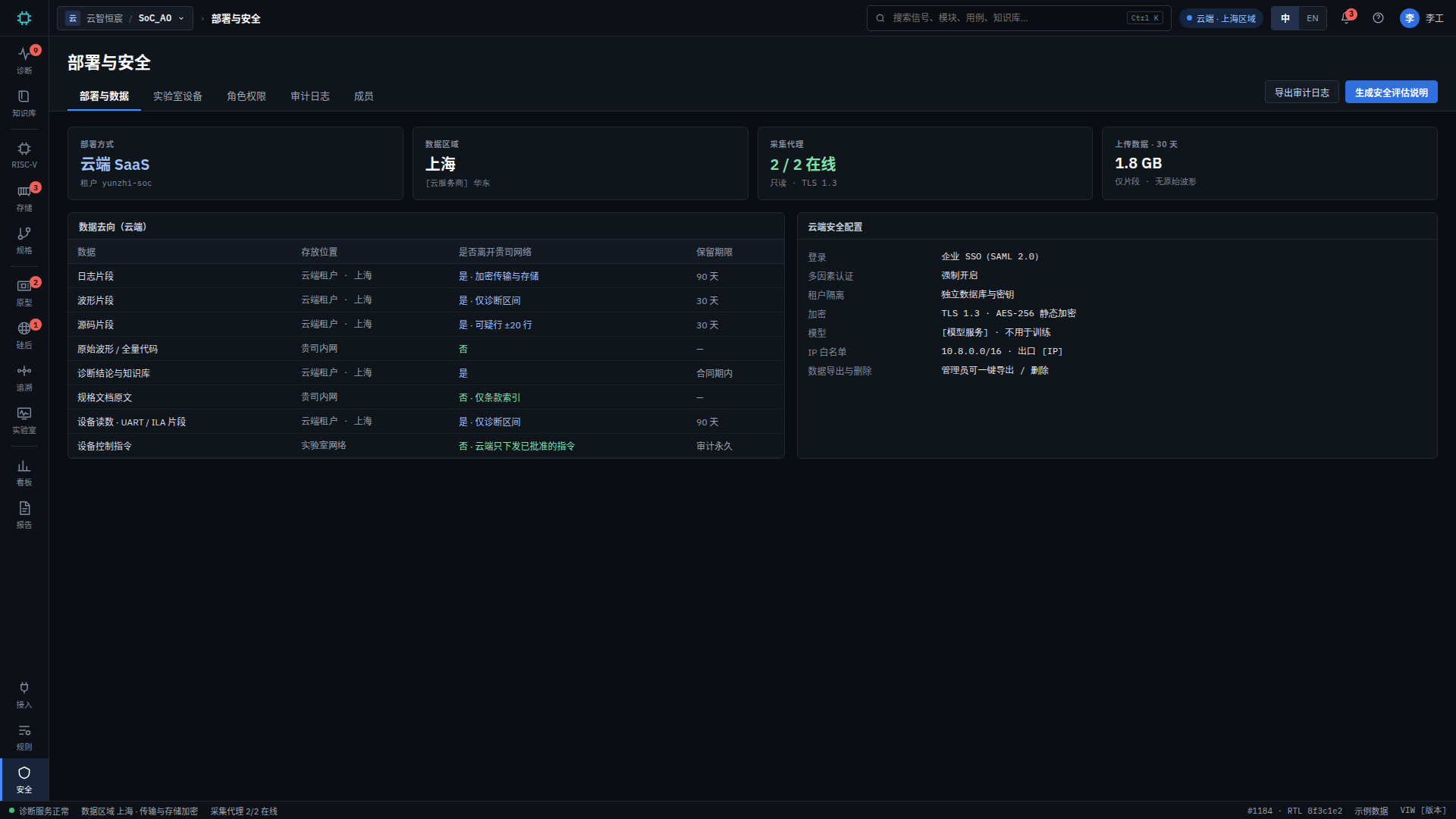
Task: Open the 看板 dashboard chart icon
Action: [x=24, y=472]
